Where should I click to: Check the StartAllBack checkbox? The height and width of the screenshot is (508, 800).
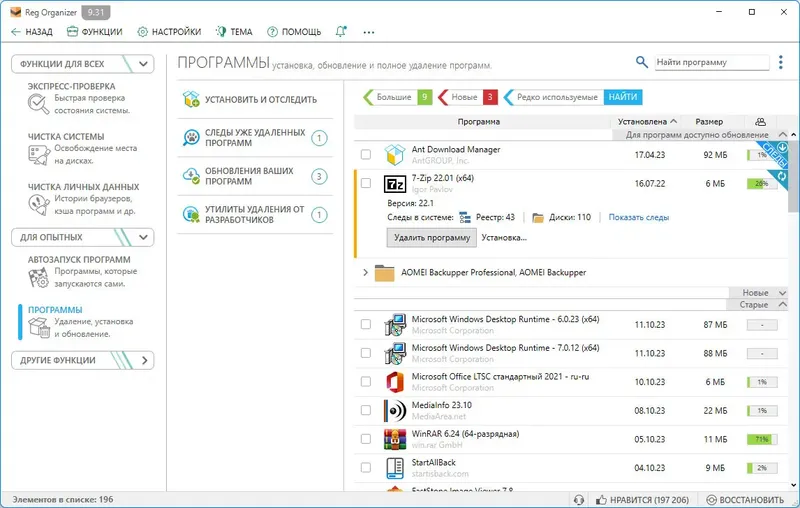click(x=366, y=467)
